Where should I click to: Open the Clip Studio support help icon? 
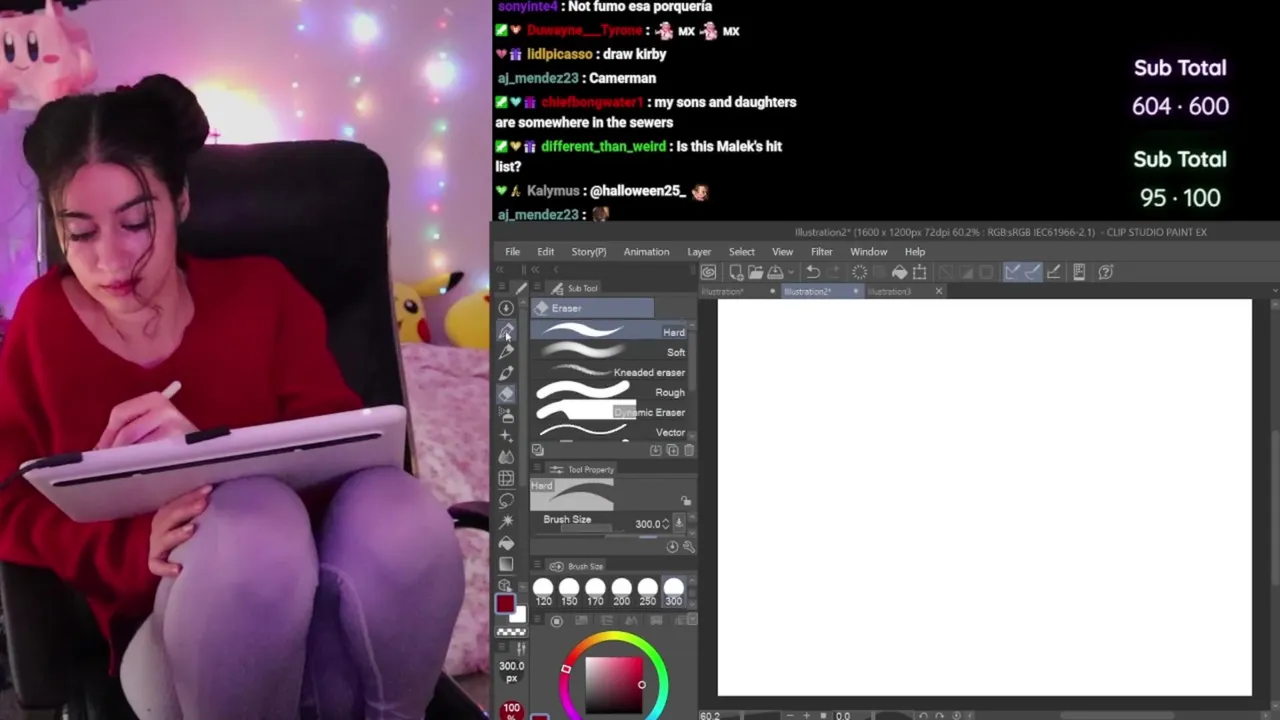(x=1106, y=272)
